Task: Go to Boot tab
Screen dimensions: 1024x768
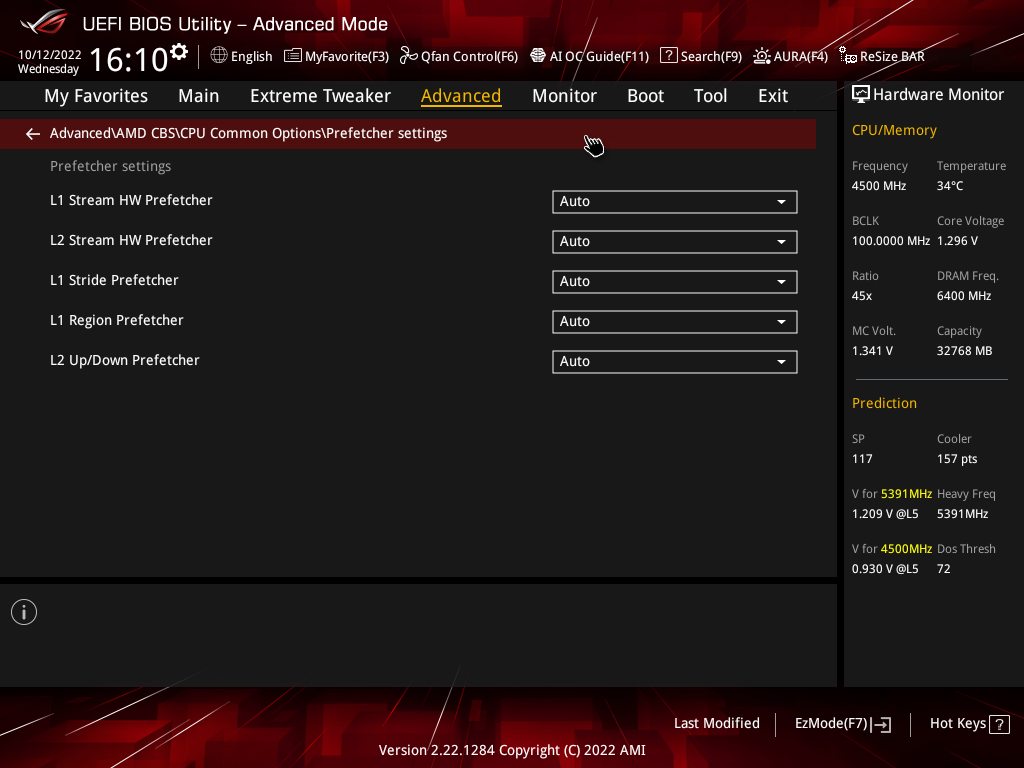Action: pos(645,96)
